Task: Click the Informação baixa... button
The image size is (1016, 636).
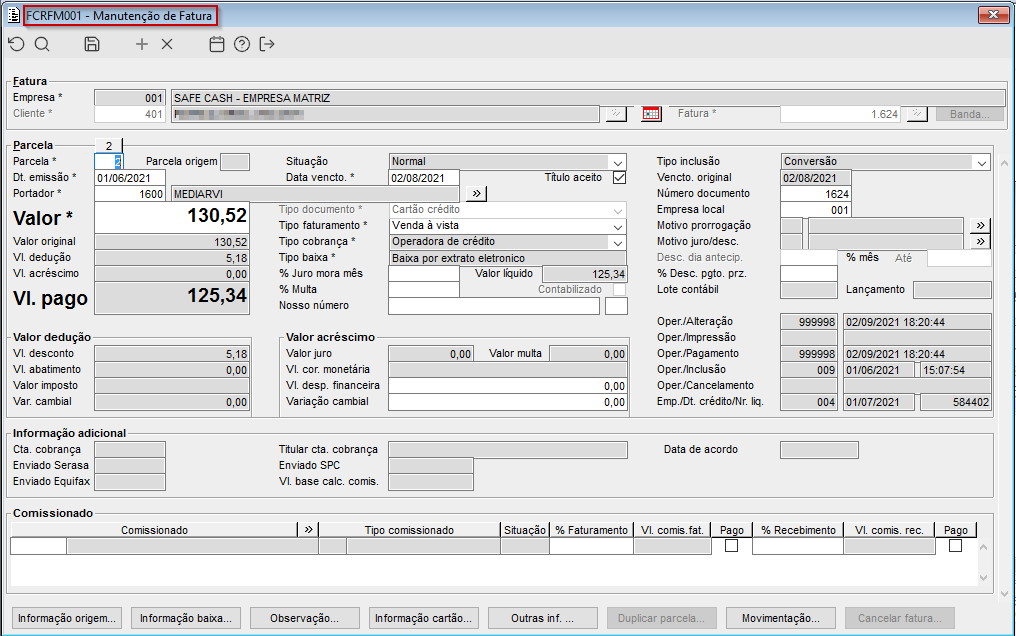Action: point(186,618)
